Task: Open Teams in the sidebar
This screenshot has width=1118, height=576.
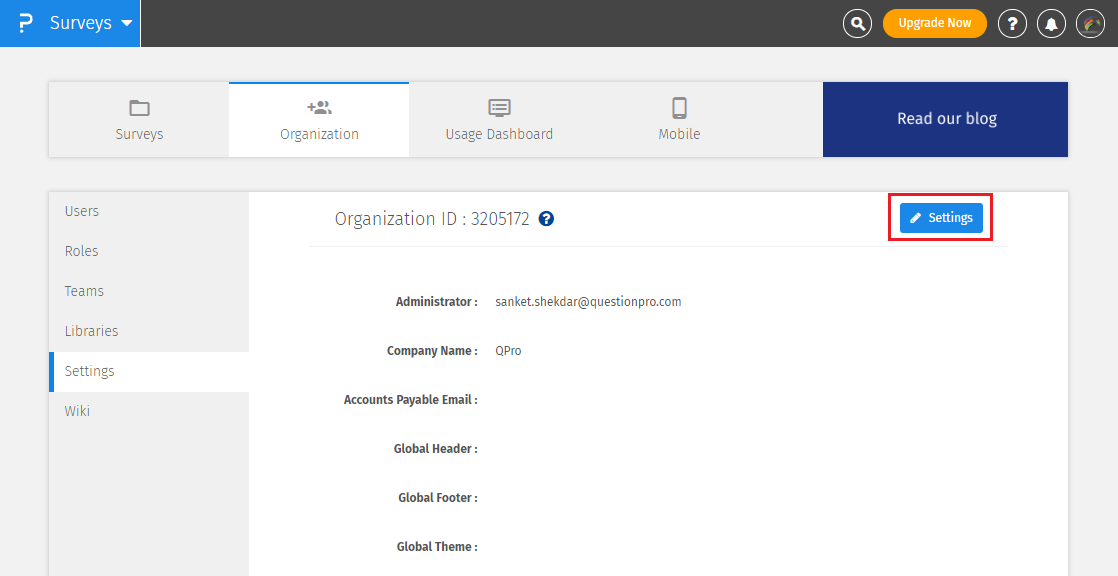Action: (x=149, y=291)
